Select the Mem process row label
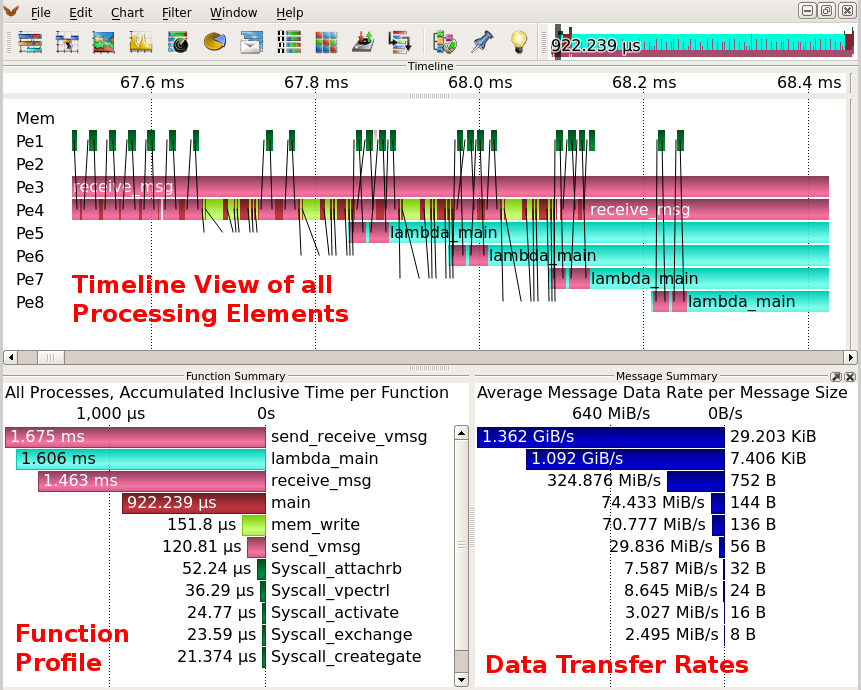Screen dimensions: 861x690 point(35,119)
